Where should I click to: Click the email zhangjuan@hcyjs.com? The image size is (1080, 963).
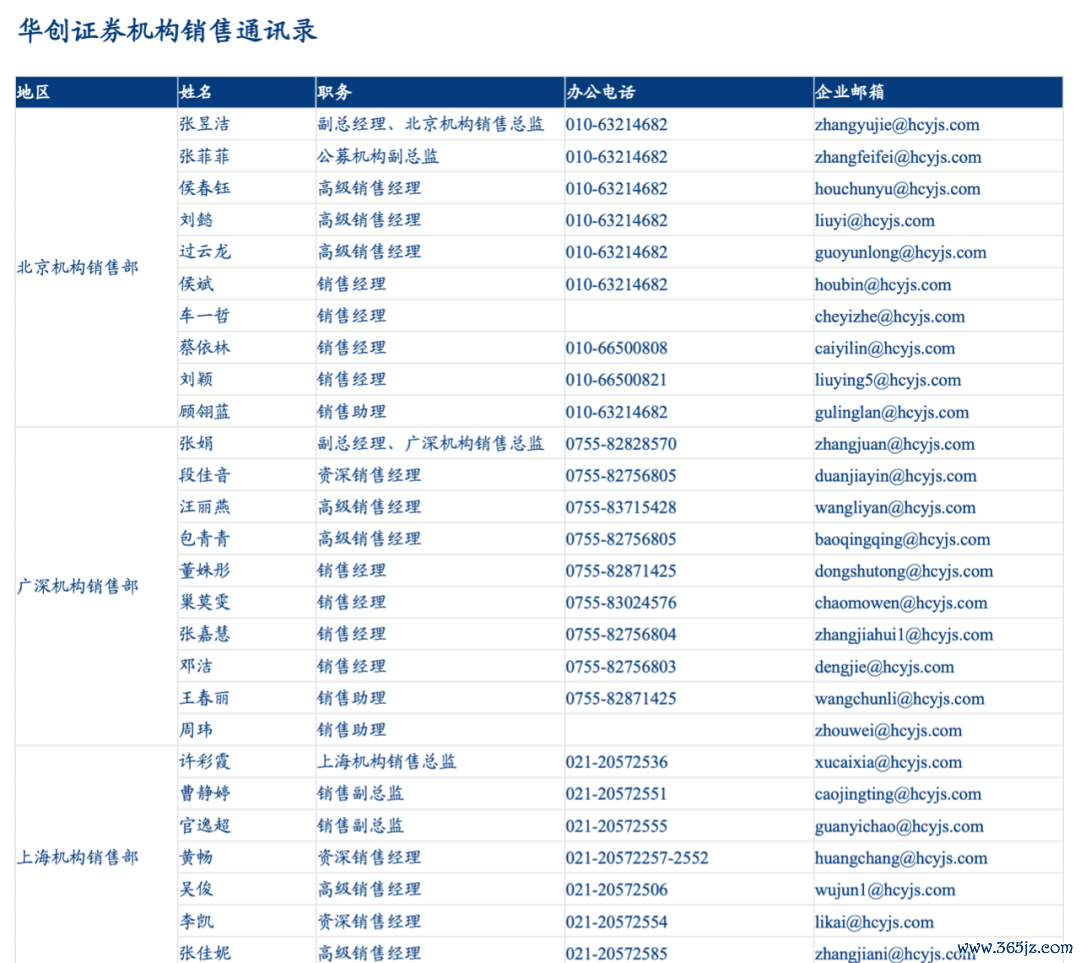(x=895, y=444)
